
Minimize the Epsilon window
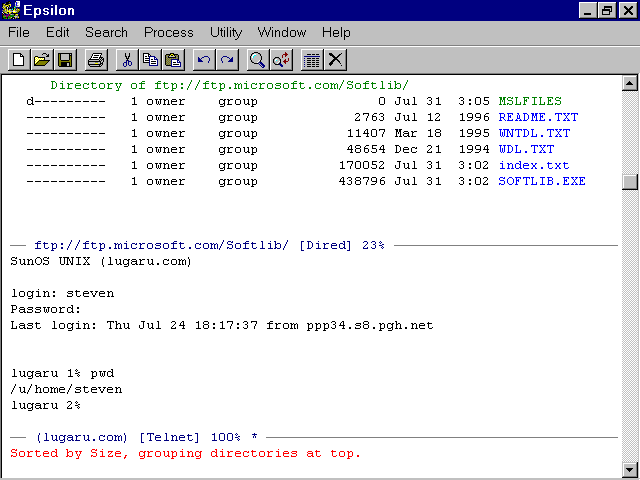(x=588, y=10)
